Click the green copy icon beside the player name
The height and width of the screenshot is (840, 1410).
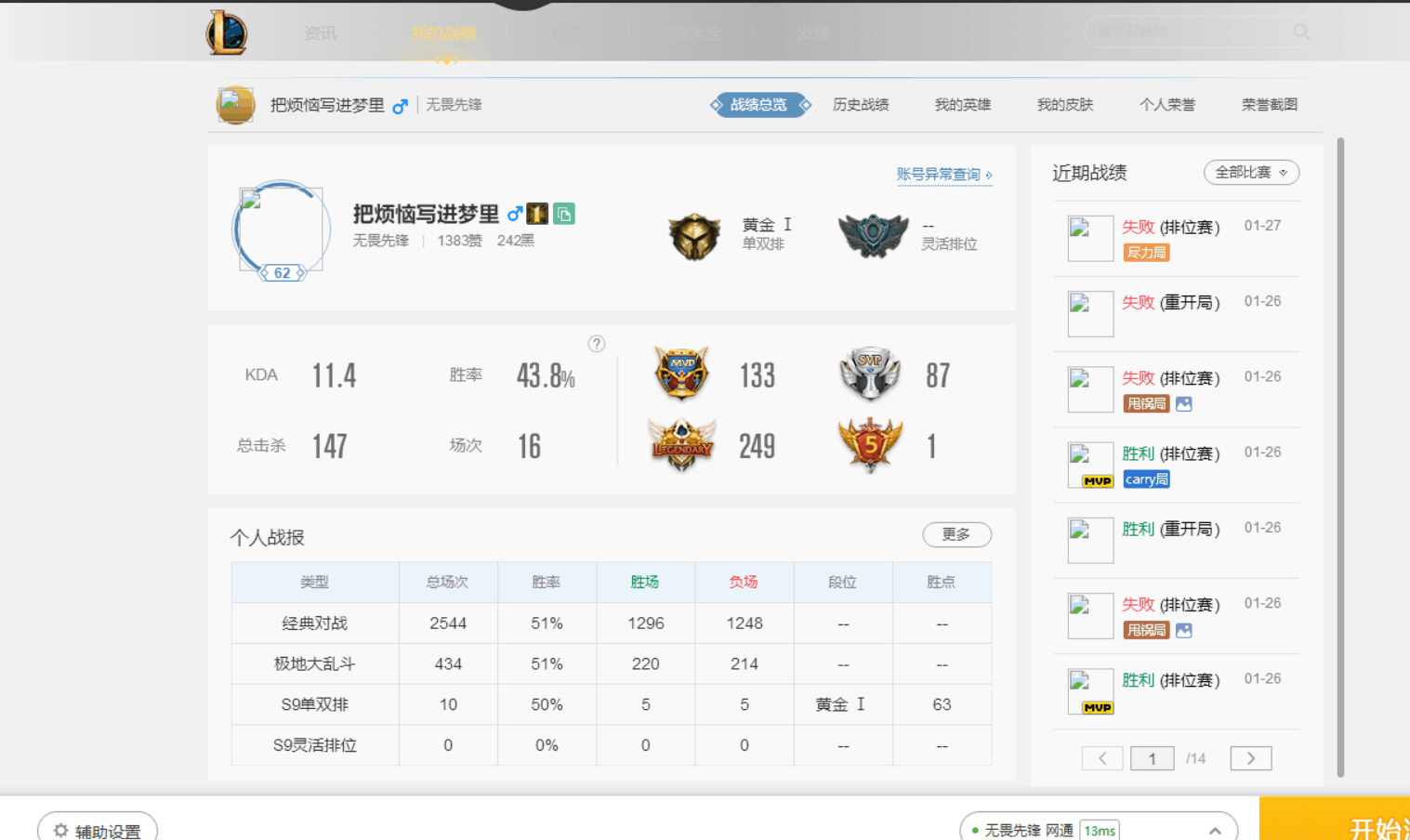[564, 215]
